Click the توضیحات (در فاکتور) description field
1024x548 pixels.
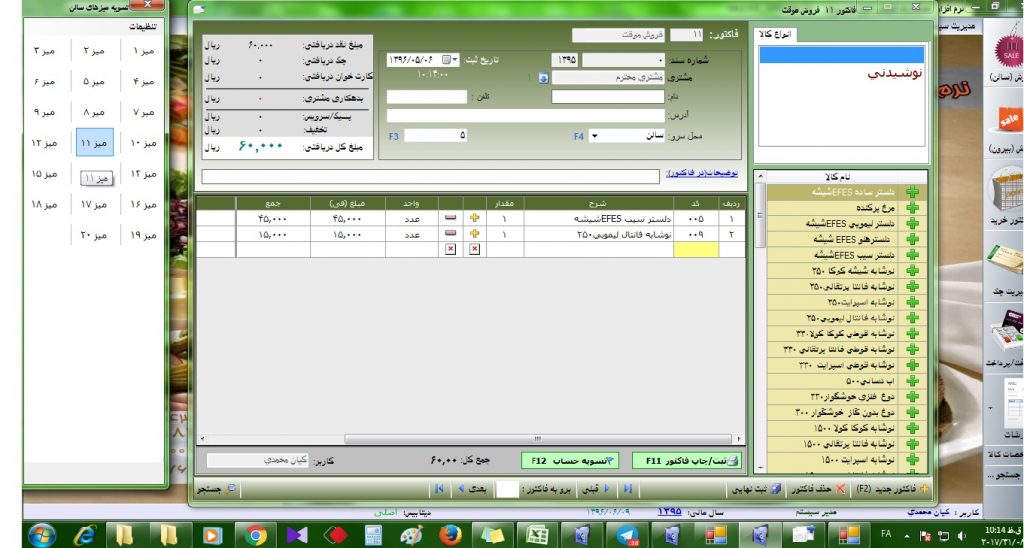pyautogui.click(x=430, y=177)
